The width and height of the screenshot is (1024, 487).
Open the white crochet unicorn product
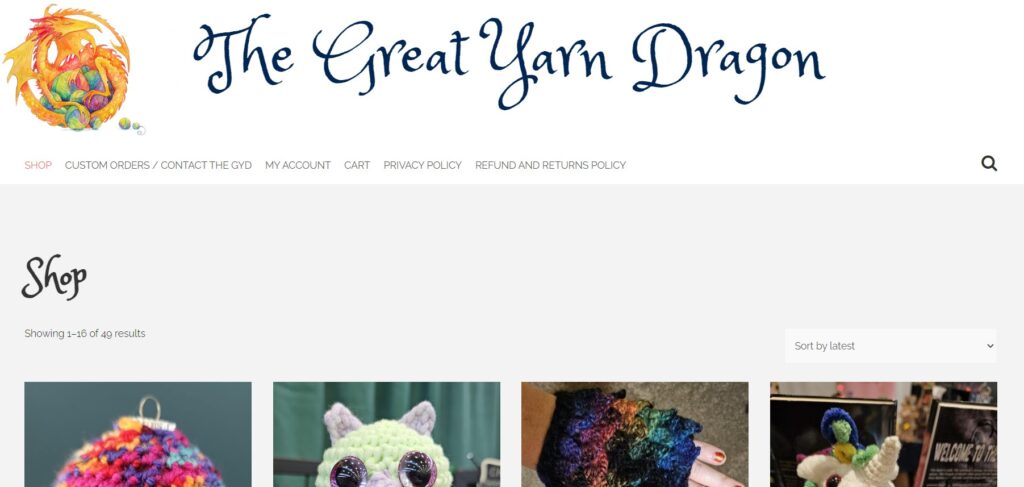[x=884, y=435]
